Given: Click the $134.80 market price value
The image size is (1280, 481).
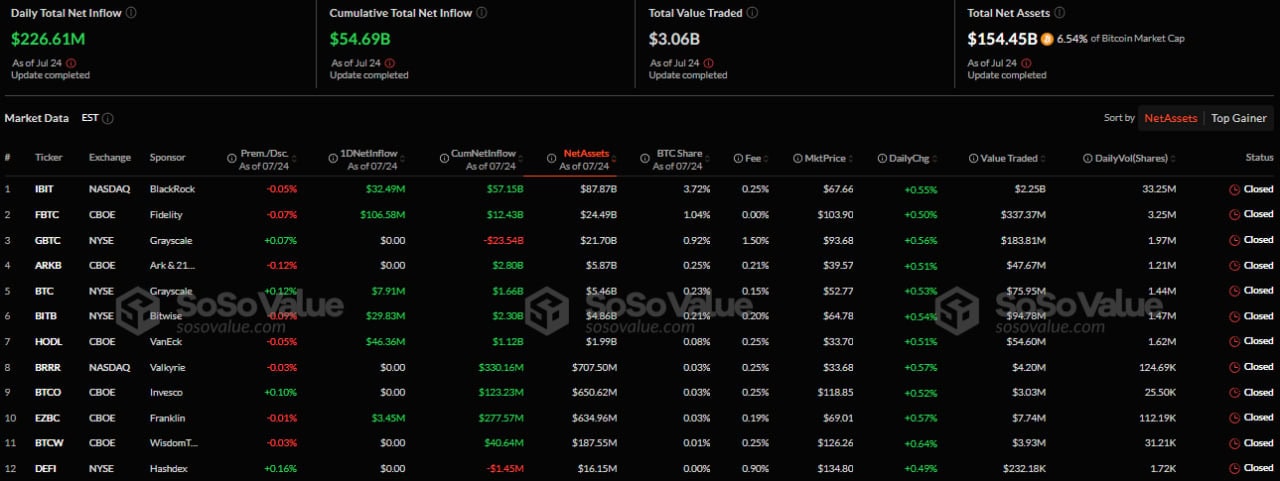Looking at the screenshot, I should pos(835,468).
